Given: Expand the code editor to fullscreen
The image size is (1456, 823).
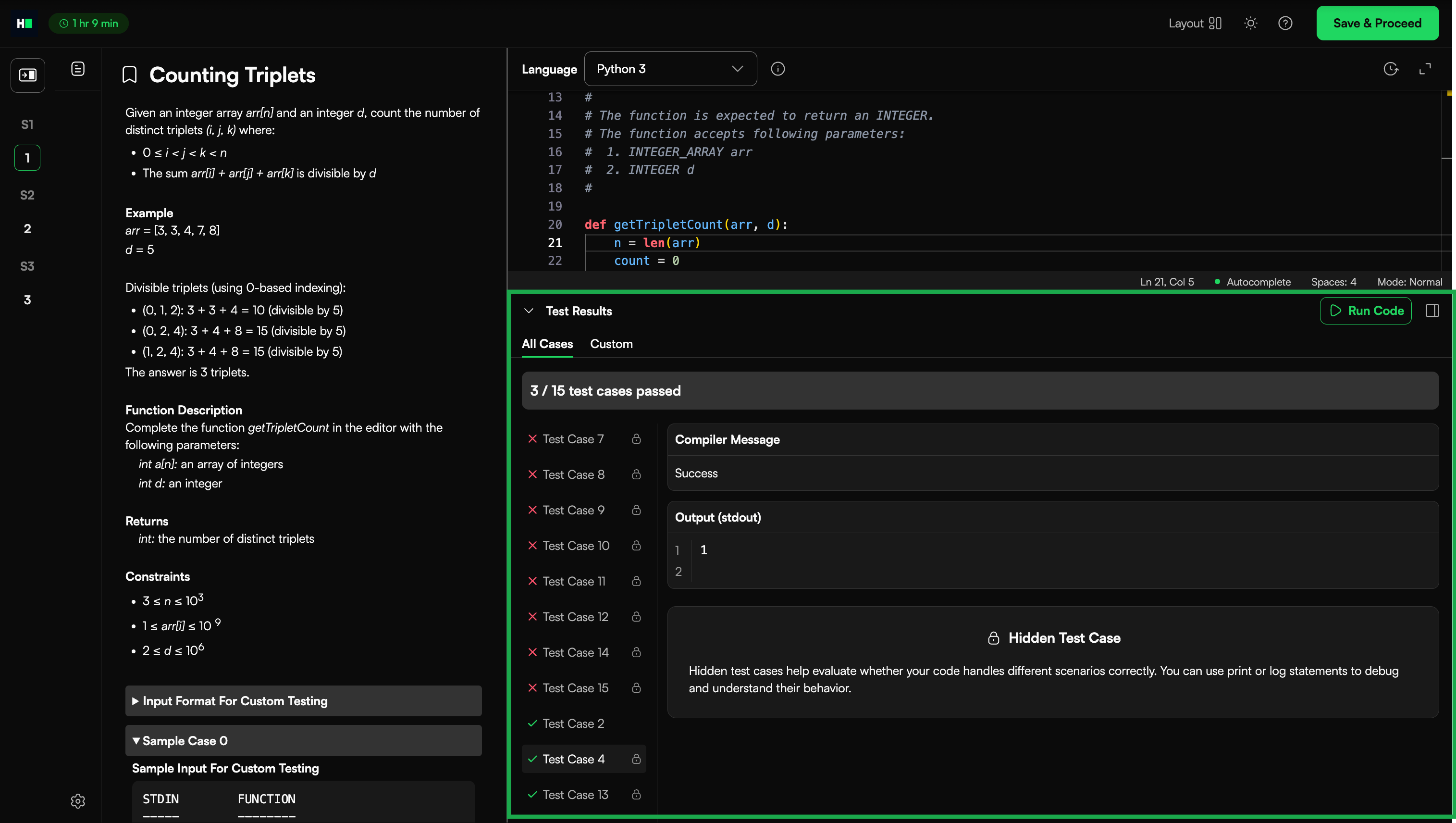Looking at the screenshot, I should 1425,69.
